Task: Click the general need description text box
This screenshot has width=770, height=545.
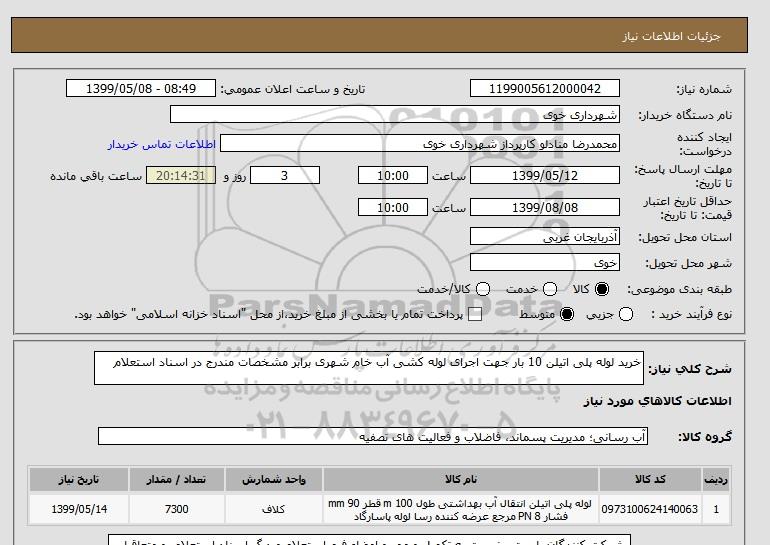Action: [369, 368]
